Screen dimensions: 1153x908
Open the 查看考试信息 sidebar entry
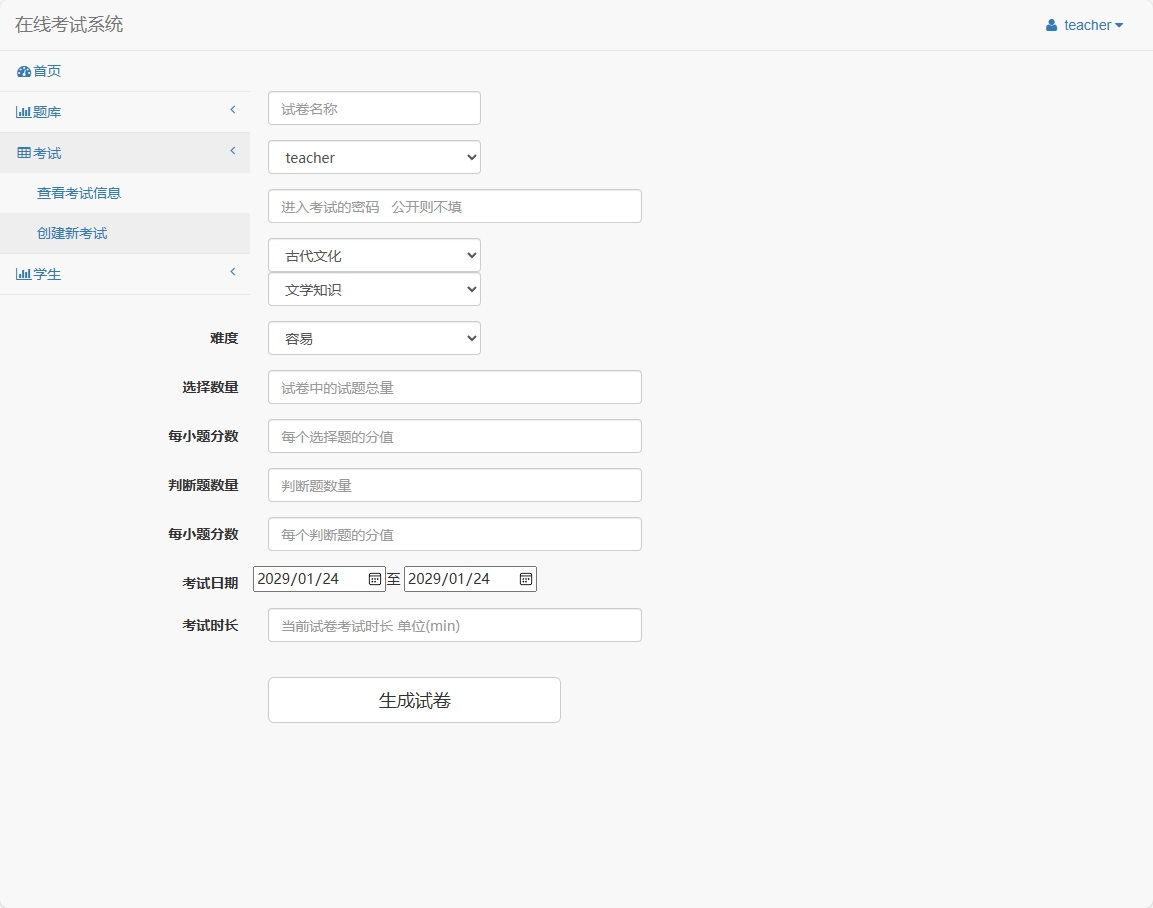(x=79, y=192)
